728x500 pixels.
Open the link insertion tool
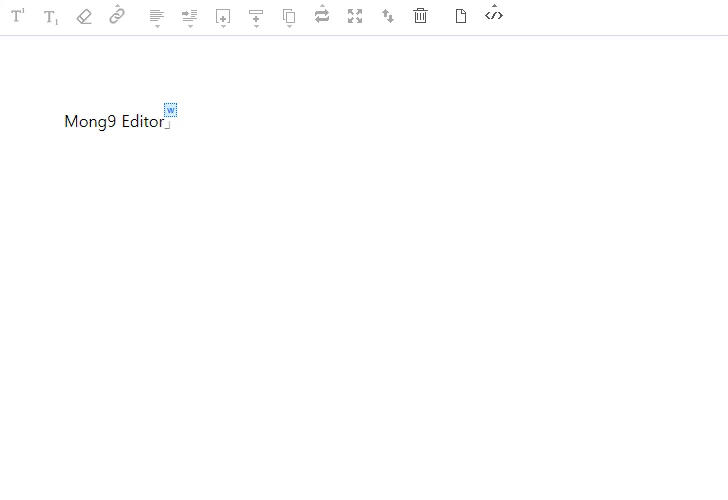117,15
